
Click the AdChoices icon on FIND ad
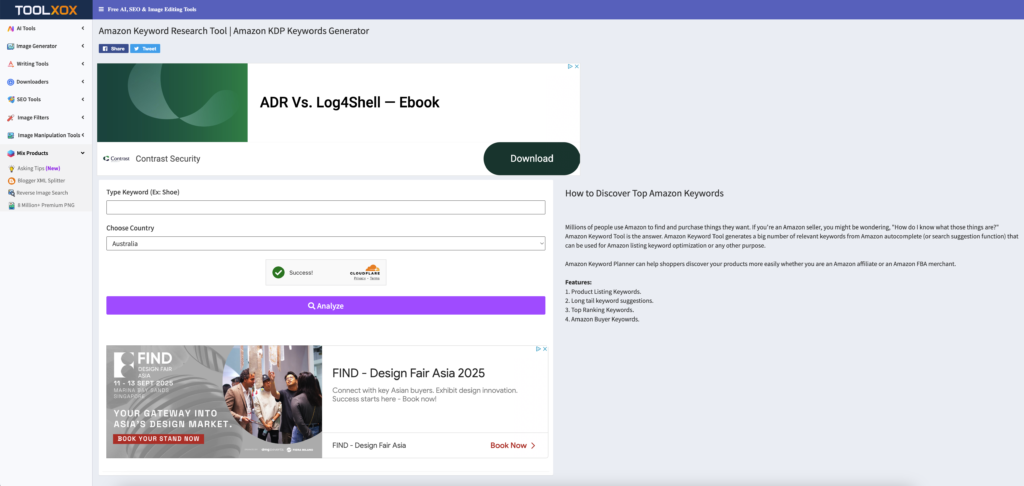coord(538,349)
